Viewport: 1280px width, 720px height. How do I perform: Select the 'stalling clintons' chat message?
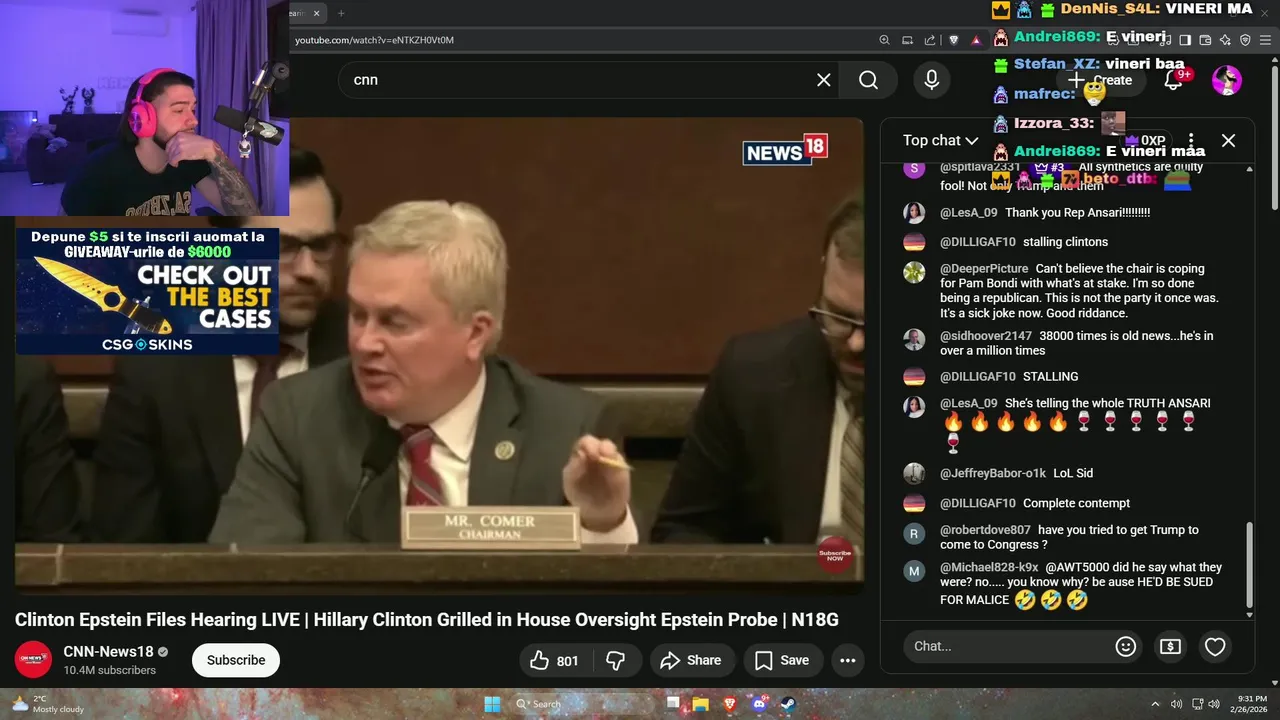[1065, 242]
